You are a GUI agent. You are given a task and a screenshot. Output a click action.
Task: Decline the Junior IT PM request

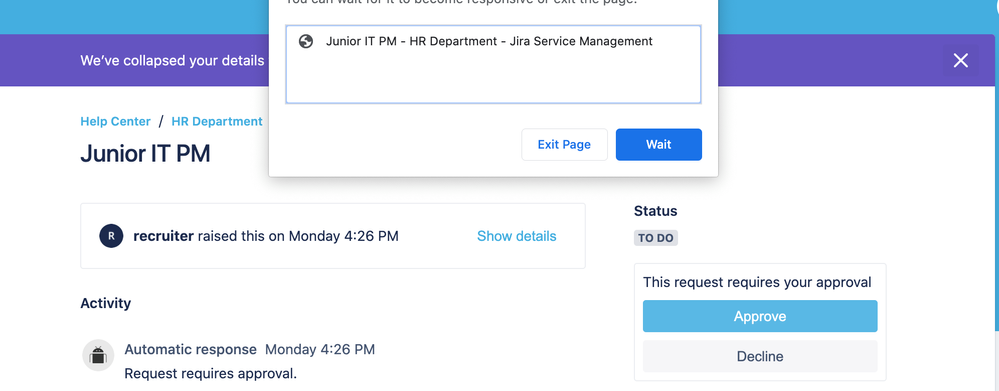pyautogui.click(x=760, y=357)
